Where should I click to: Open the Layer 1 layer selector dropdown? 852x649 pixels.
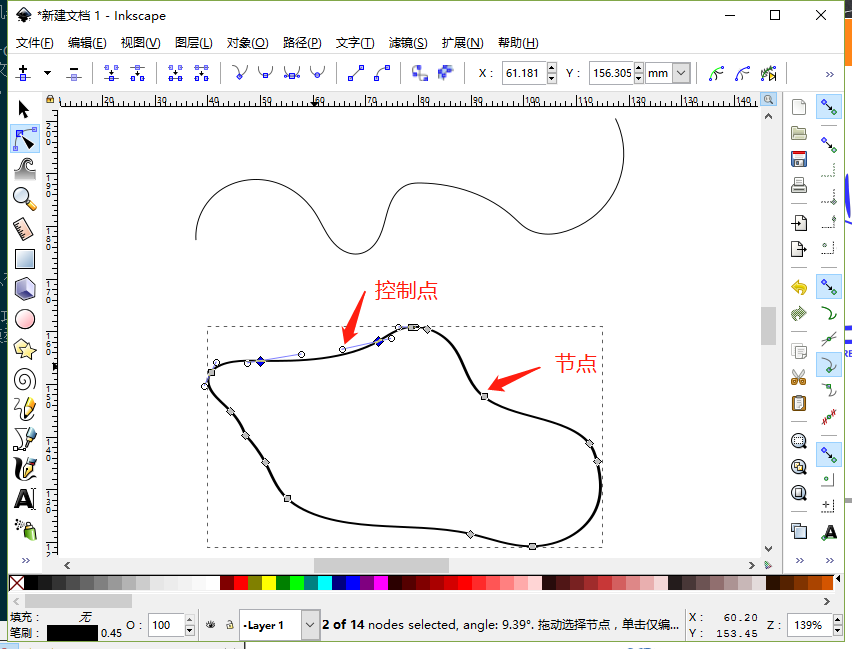pos(309,624)
